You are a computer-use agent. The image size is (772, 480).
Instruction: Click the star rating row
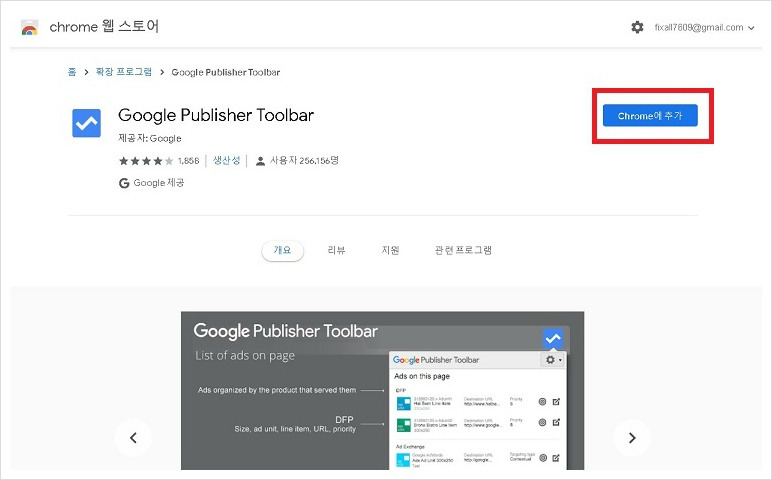point(146,161)
